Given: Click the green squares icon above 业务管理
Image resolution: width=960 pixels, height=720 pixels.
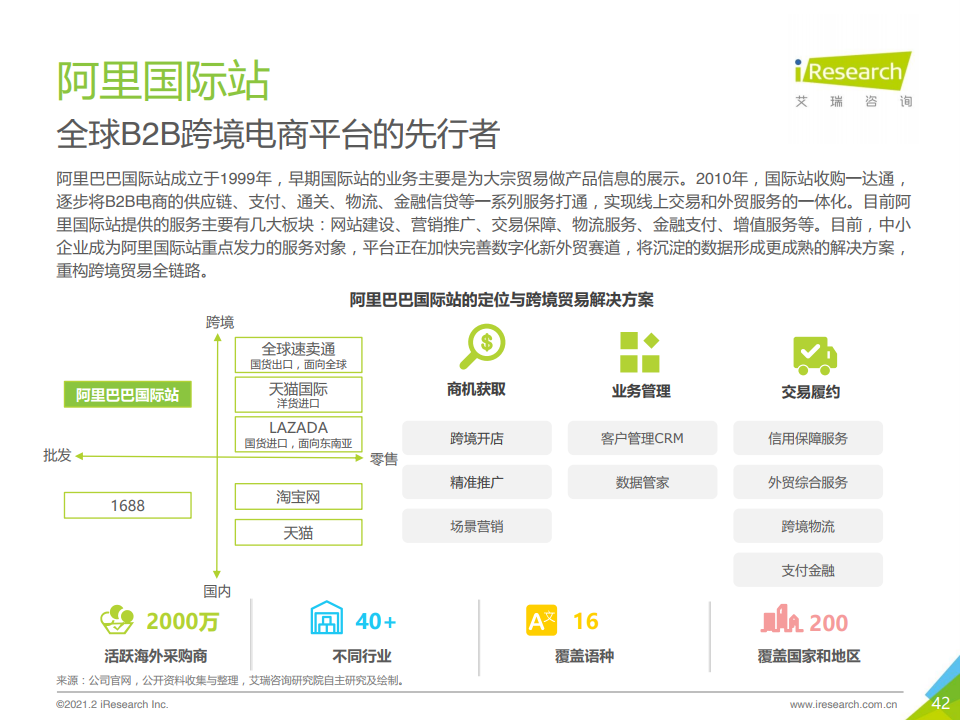Looking at the screenshot, I should [x=640, y=352].
